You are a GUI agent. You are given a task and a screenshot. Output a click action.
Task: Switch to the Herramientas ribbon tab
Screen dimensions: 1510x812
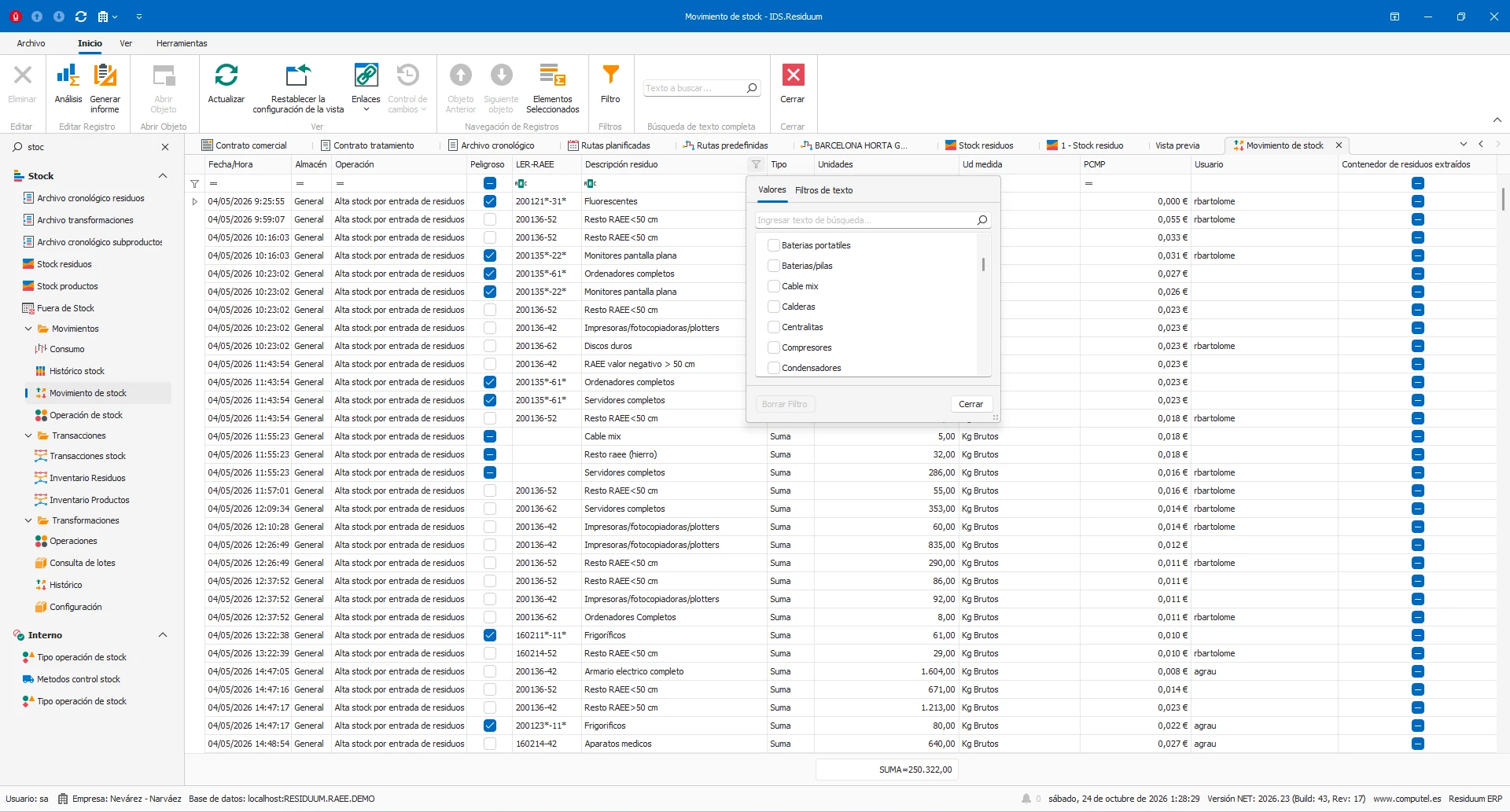pos(182,43)
